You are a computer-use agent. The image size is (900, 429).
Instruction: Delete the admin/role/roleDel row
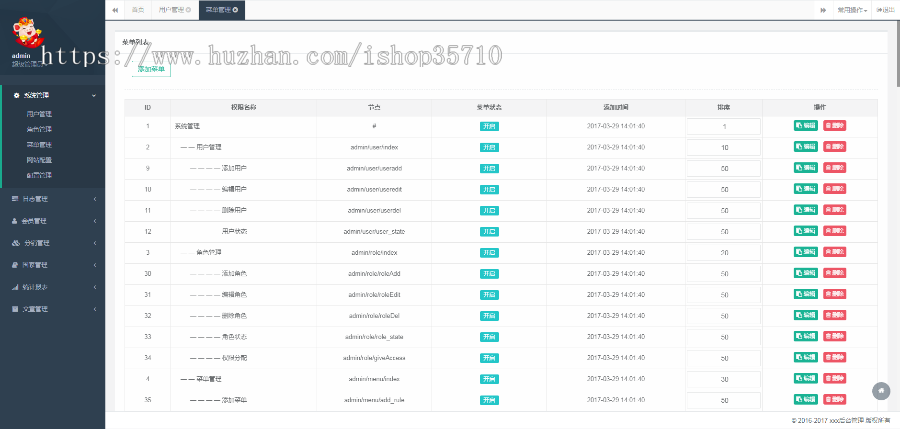835,315
